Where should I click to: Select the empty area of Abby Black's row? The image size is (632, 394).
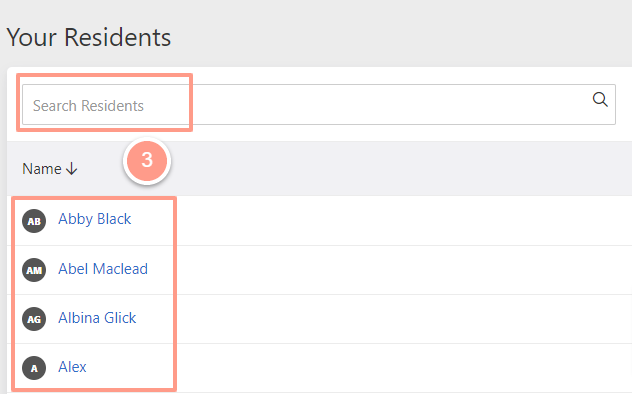click(403, 221)
